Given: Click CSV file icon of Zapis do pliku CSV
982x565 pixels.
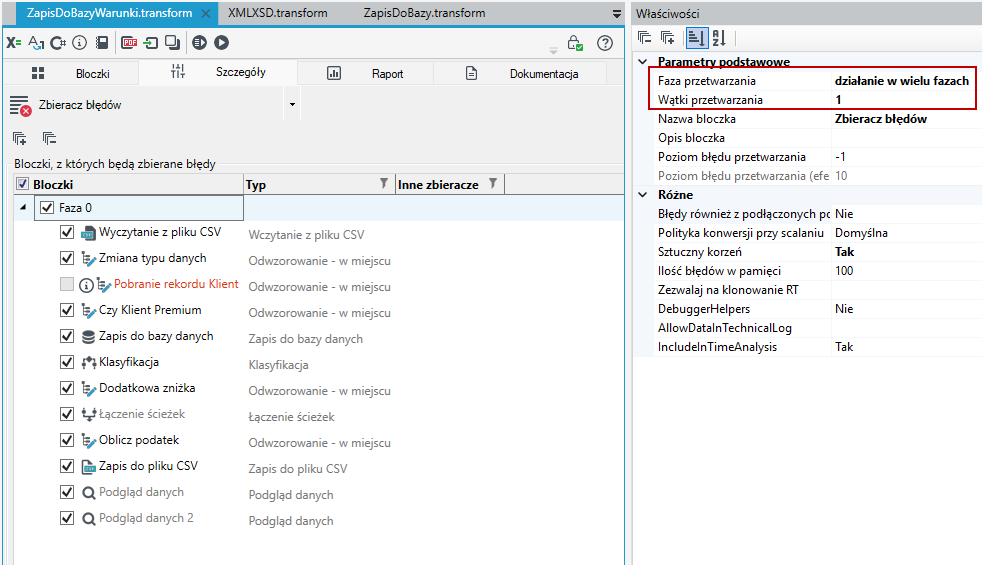Looking at the screenshot, I should click(x=88, y=467).
